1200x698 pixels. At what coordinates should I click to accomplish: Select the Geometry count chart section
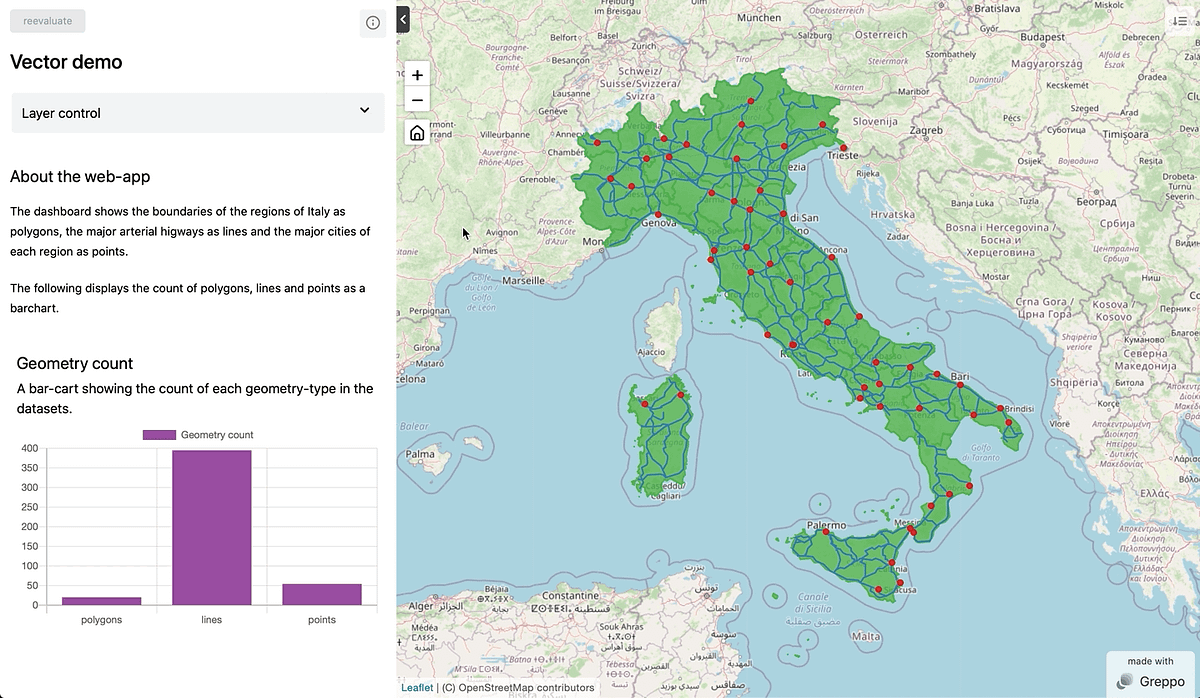pos(74,363)
